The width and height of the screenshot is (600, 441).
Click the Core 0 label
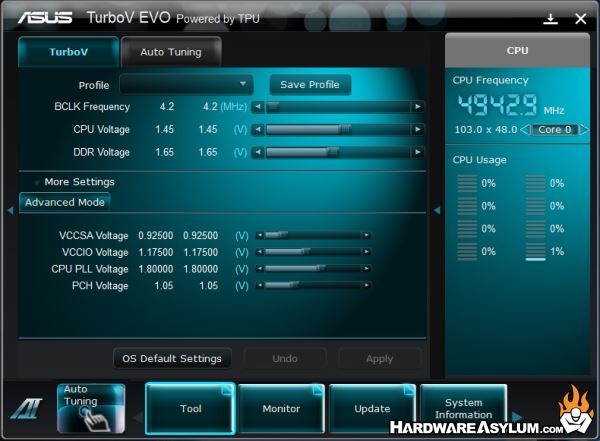(x=554, y=130)
